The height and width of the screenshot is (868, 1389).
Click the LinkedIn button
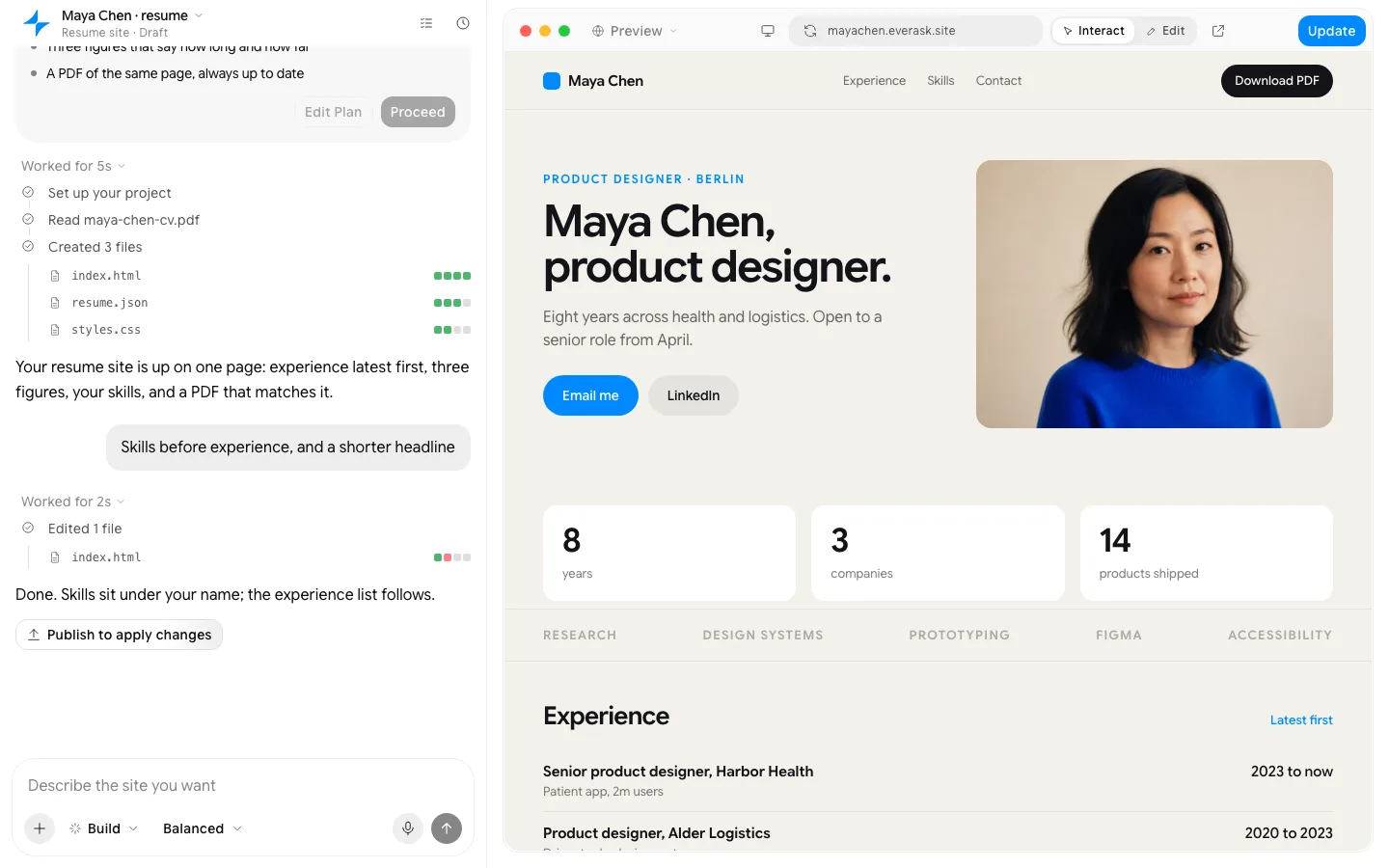(694, 395)
